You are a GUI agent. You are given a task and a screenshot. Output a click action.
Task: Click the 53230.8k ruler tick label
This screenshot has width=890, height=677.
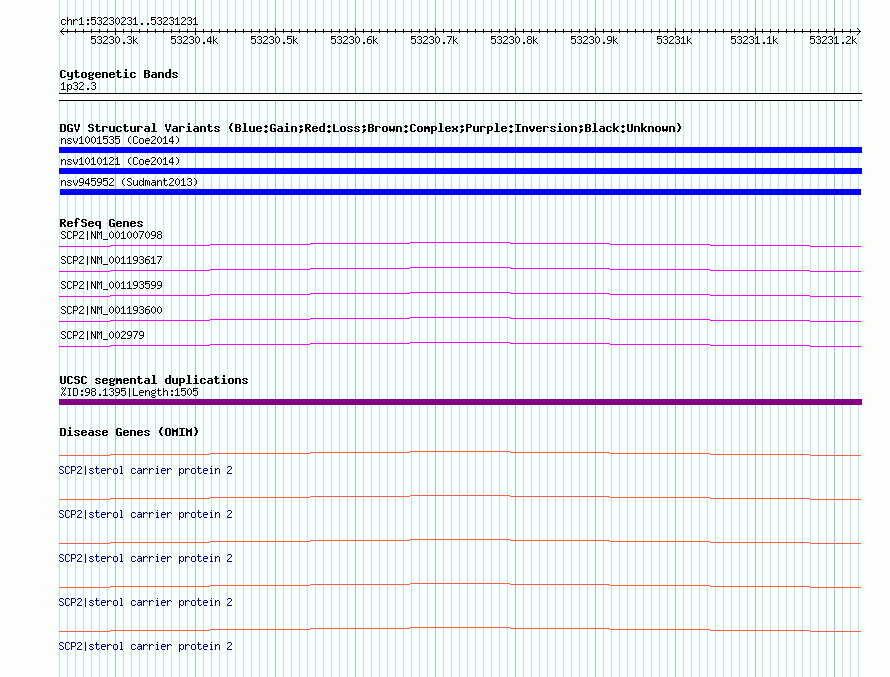(514, 41)
